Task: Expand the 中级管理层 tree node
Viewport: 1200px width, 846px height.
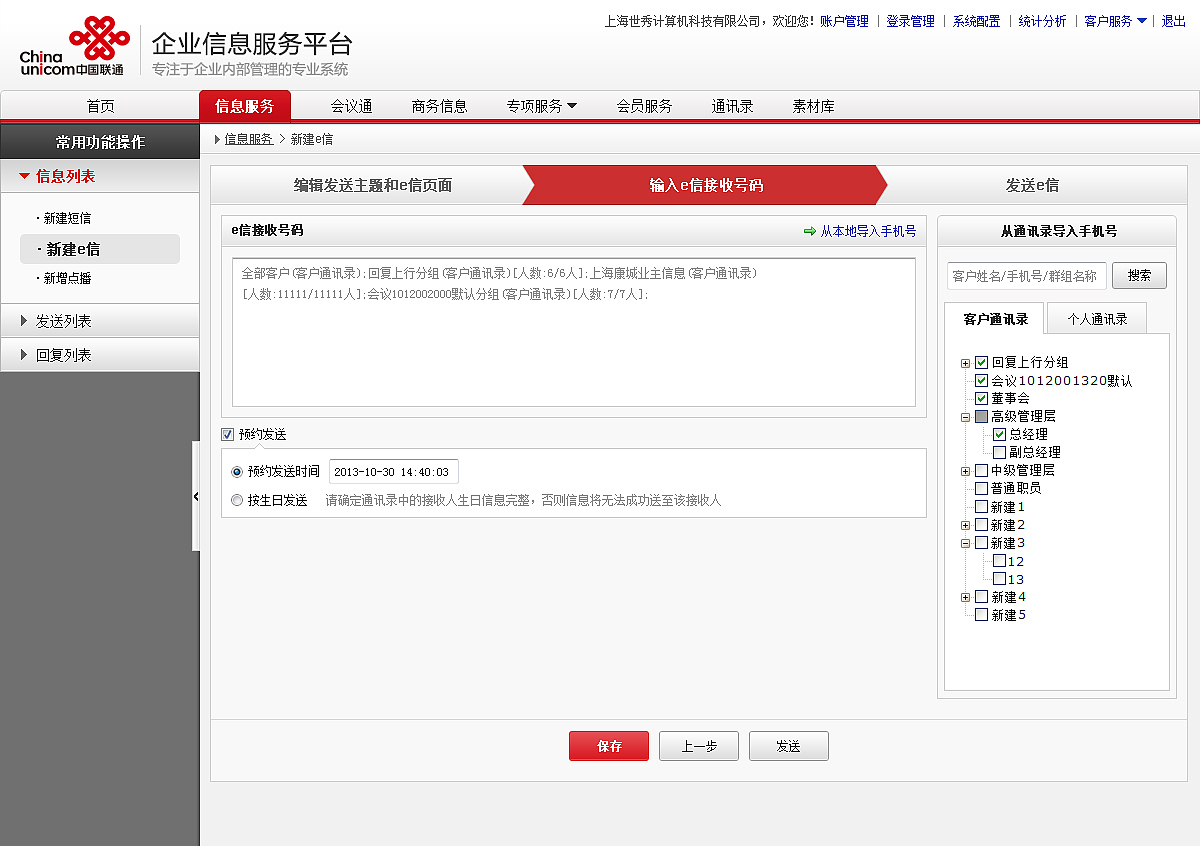Action: point(964,470)
